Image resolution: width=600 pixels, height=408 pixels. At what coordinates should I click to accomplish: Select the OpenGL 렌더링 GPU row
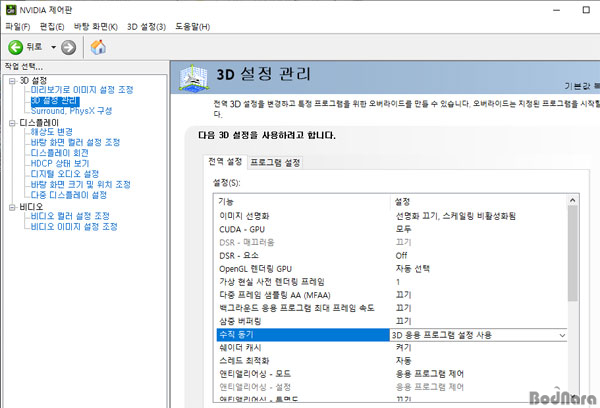(391, 269)
